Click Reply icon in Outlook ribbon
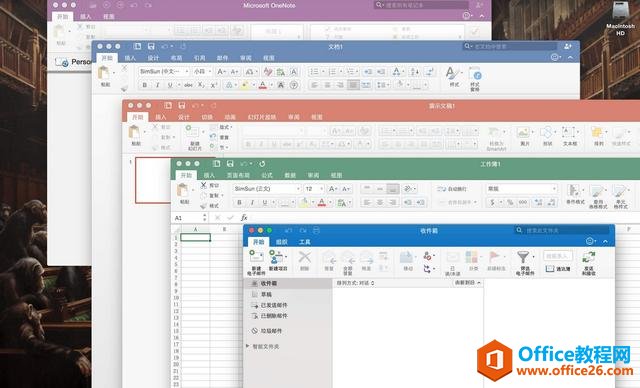 pyautogui.click(x=329, y=258)
